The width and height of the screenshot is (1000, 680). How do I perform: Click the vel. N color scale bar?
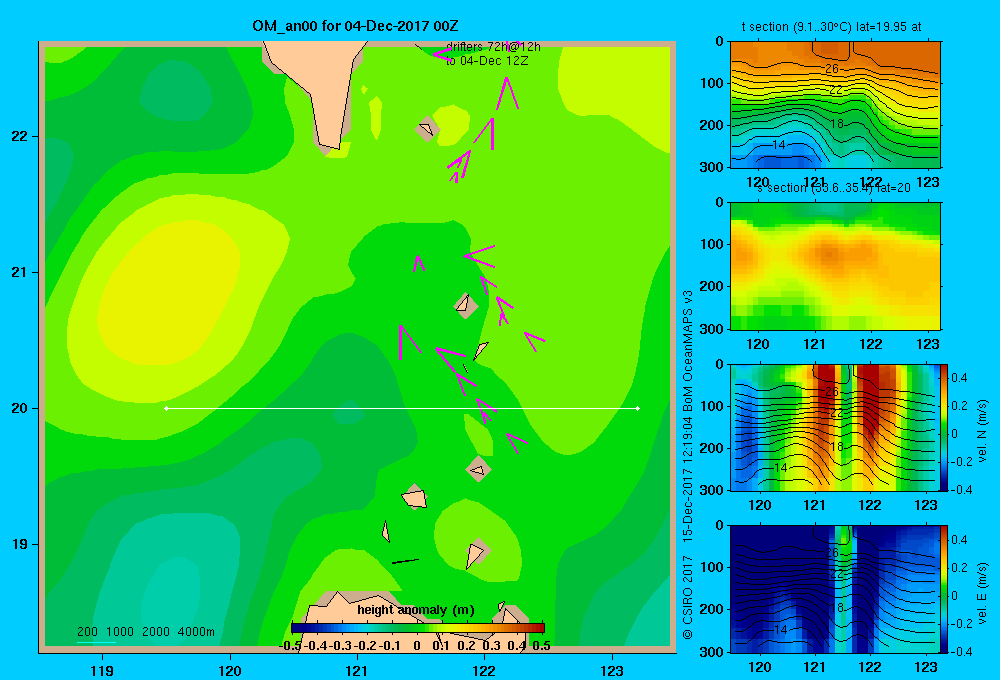945,427
